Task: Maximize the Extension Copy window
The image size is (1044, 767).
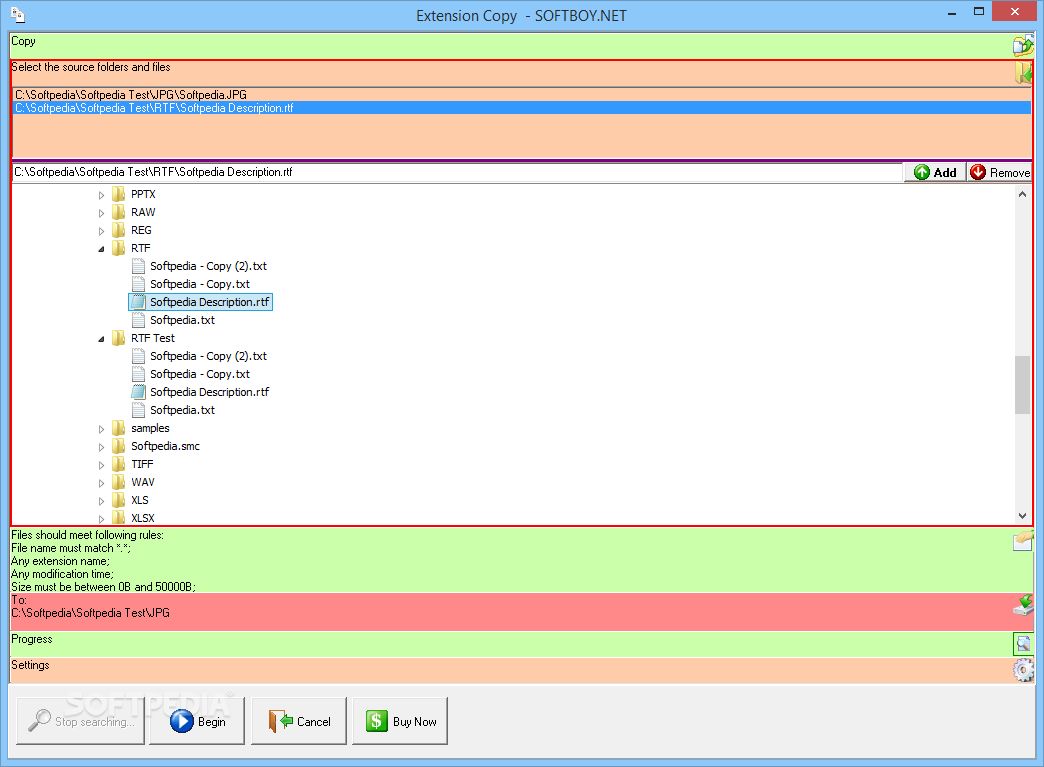Action: coord(979,12)
